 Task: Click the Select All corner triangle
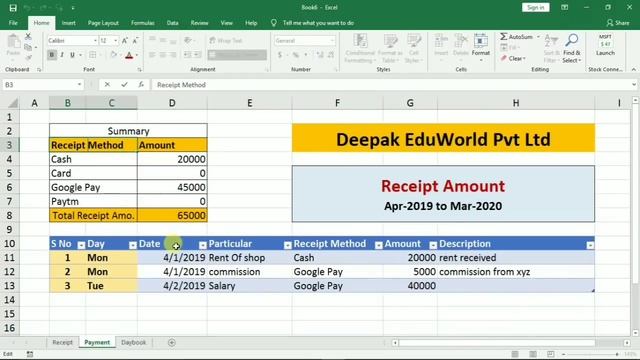tap(13, 103)
